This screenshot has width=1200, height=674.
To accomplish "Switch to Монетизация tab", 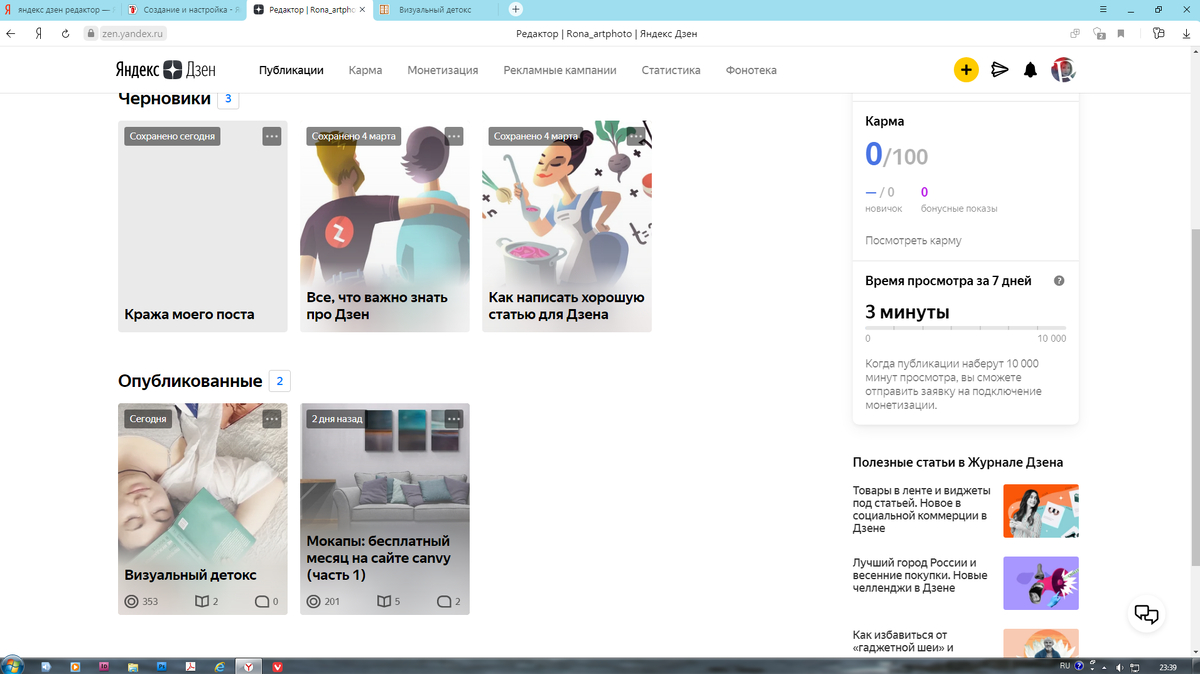I will [443, 70].
